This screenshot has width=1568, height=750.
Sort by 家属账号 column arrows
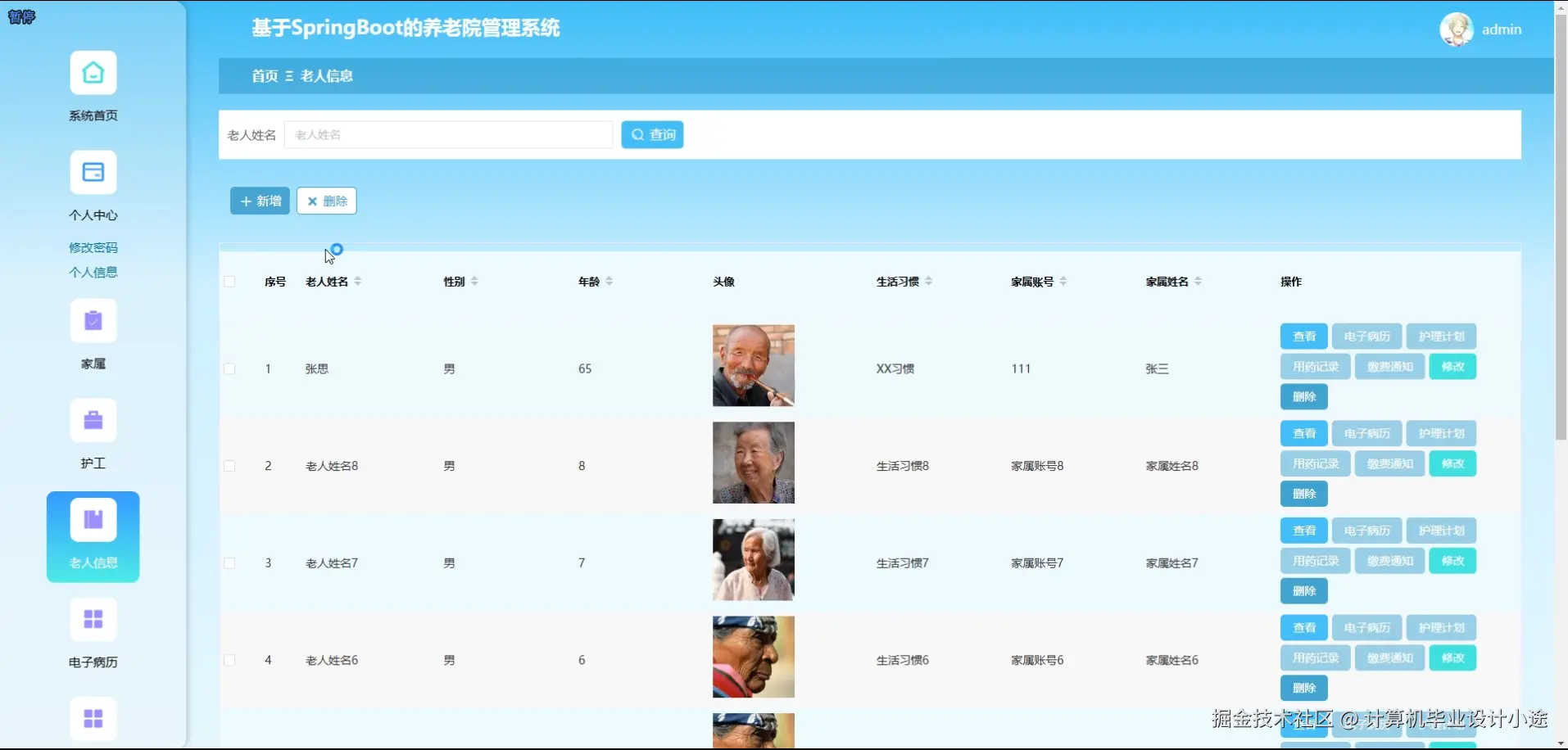point(1063,282)
